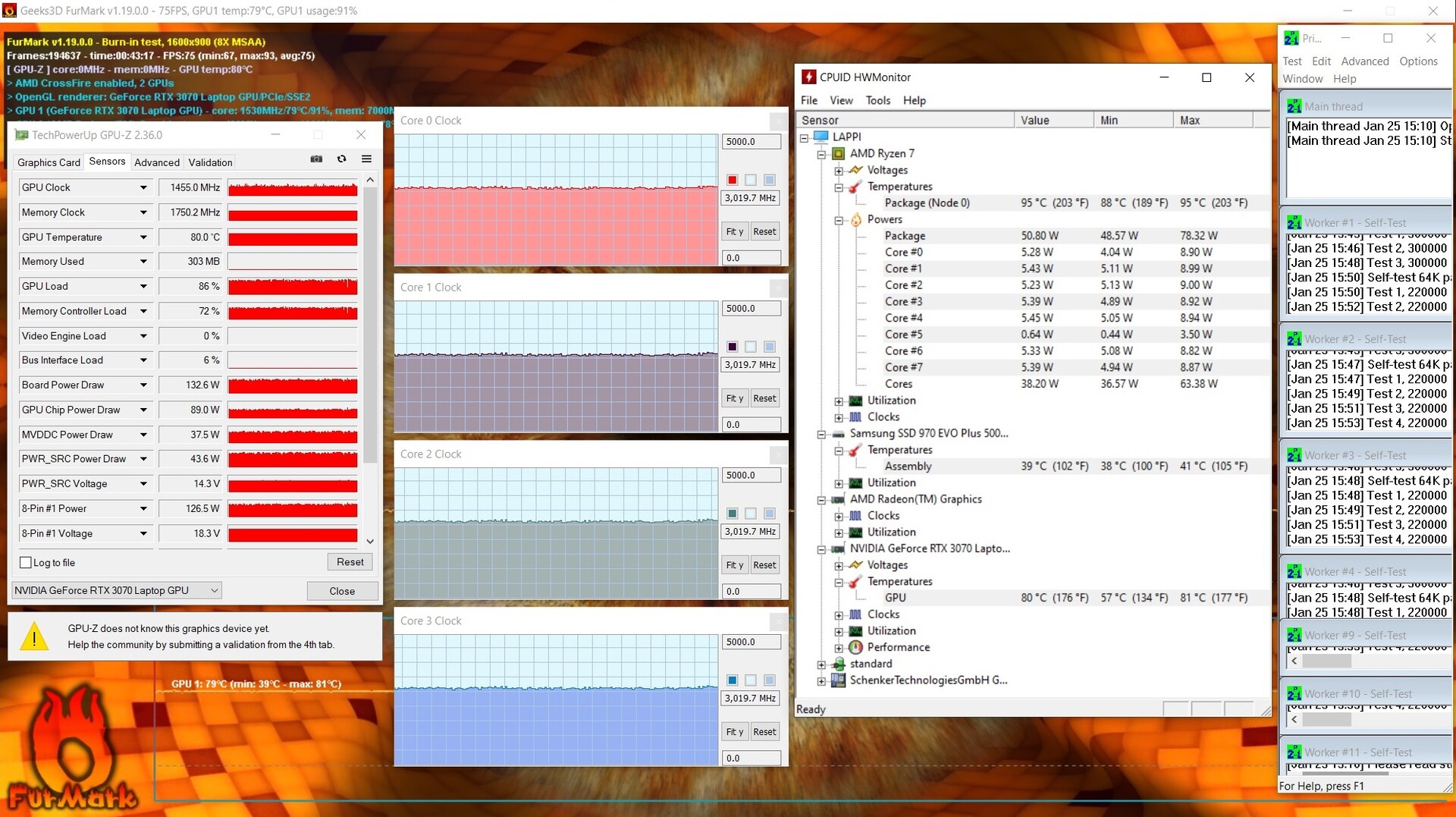Open the GPU Temperature sensor dropdown arrow
The width and height of the screenshot is (1456, 817).
(143, 237)
